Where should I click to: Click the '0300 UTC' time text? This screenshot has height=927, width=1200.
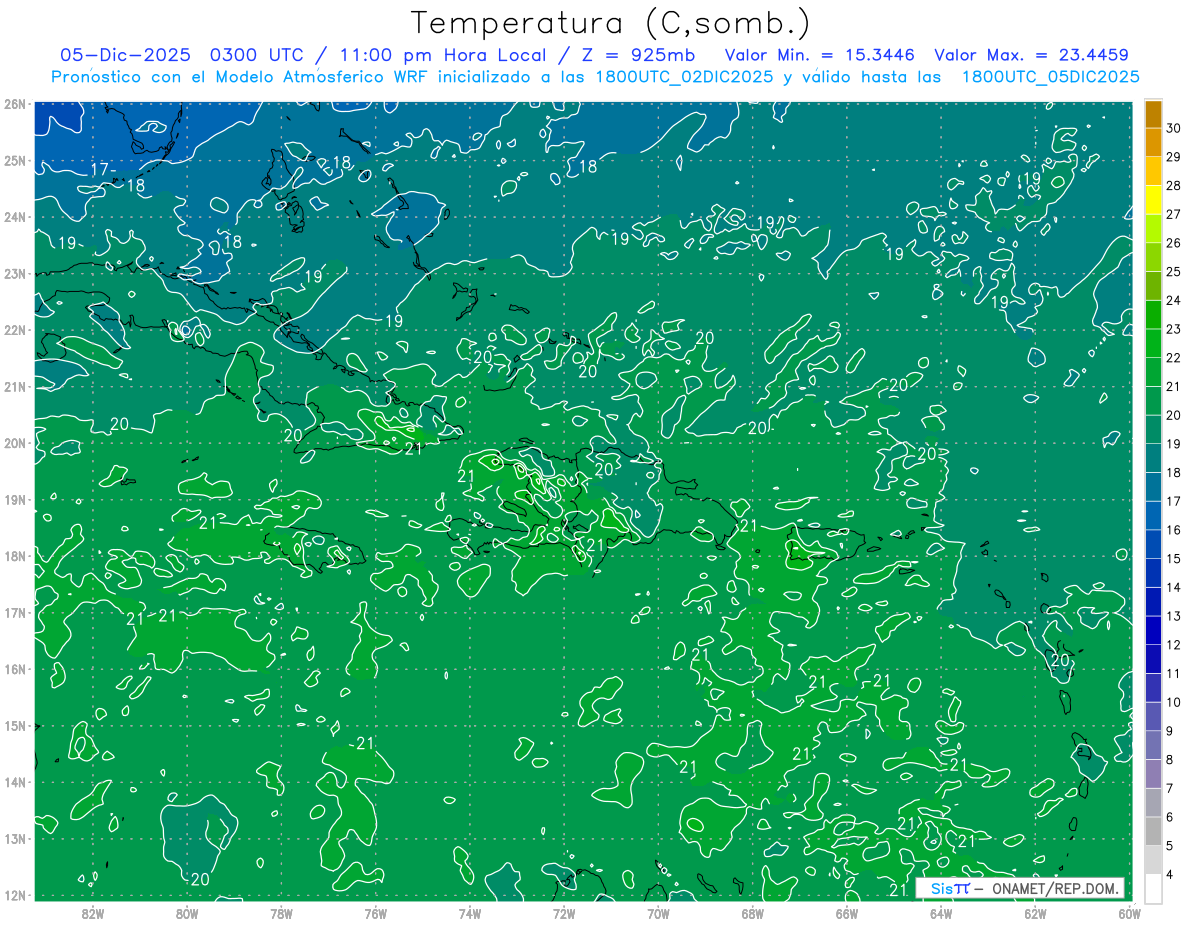[260, 55]
